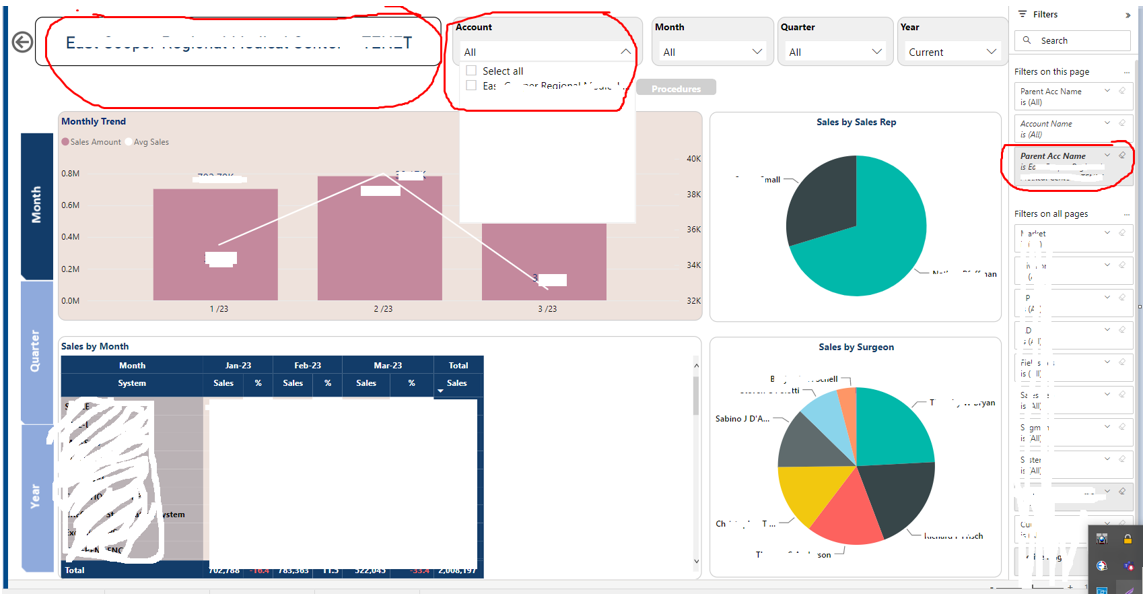Click the Teams icon in system tray
Viewport: 1148px width, 603px height.
[1128, 566]
